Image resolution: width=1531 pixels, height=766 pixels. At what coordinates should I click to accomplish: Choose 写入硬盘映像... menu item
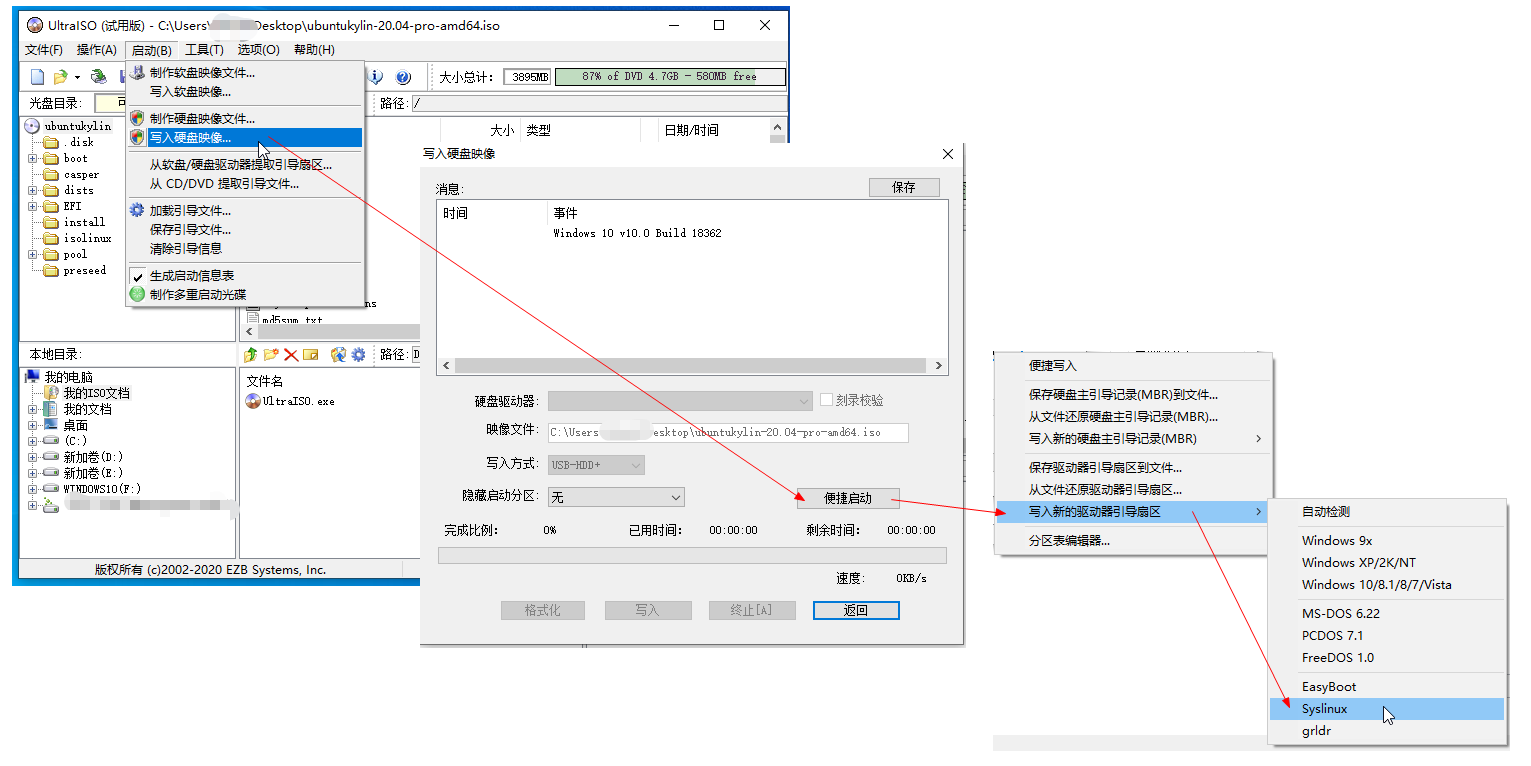245,138
